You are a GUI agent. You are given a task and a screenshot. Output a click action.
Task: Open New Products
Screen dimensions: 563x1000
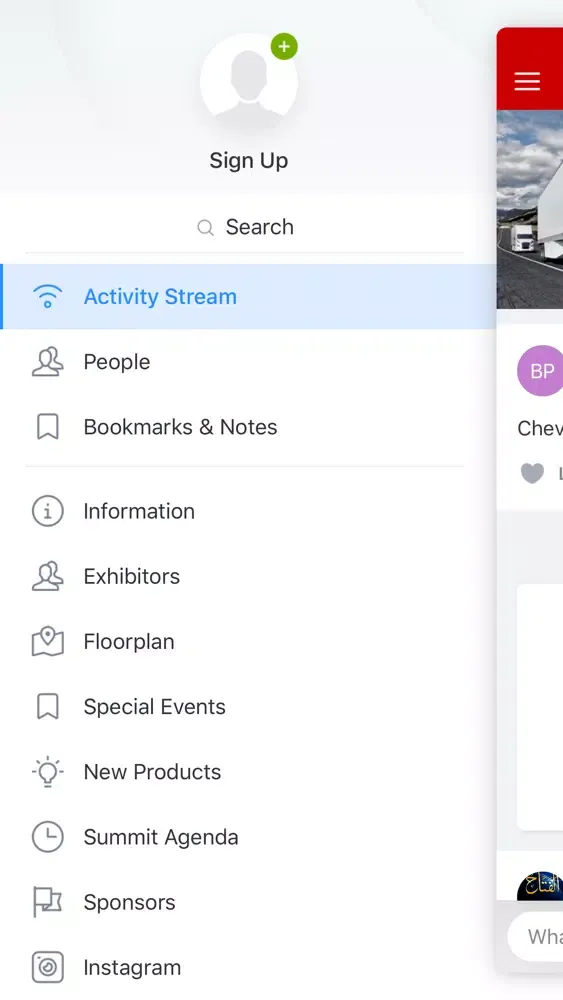[248, 772]
